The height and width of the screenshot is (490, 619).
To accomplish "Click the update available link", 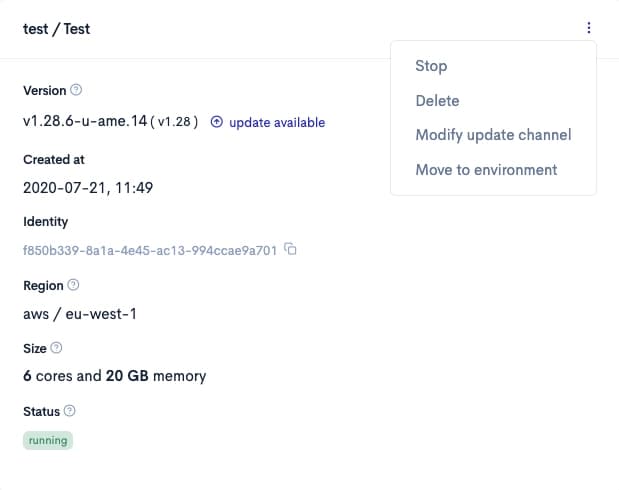I will [277, 122].
